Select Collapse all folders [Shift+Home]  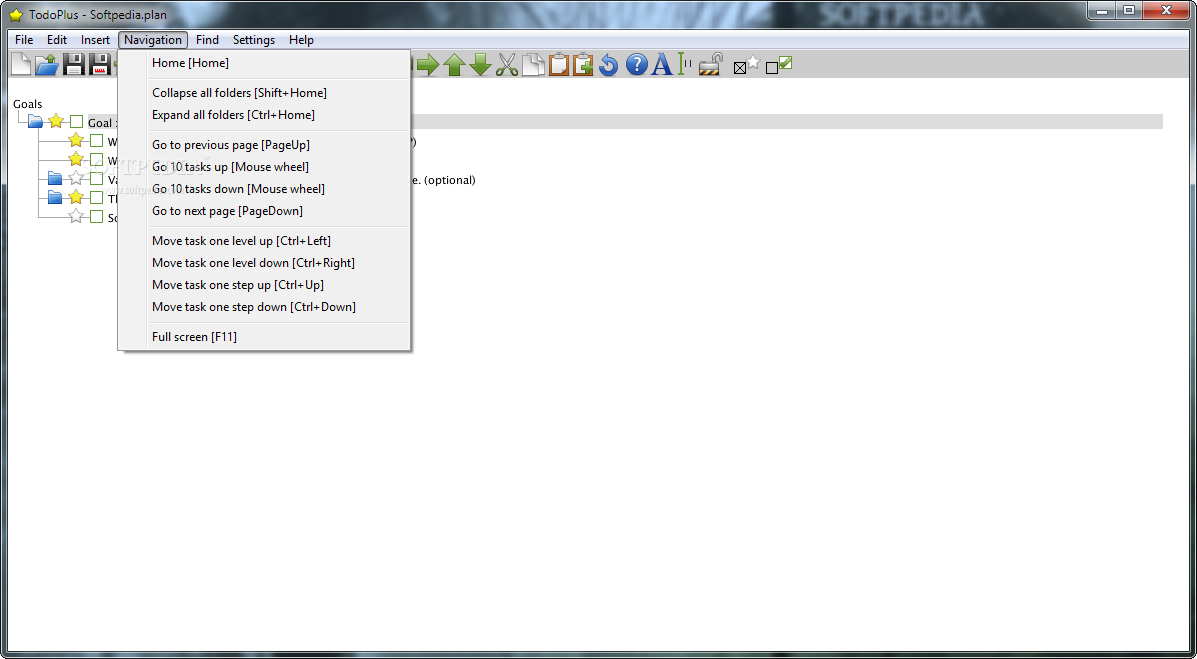tap(264, 92)
